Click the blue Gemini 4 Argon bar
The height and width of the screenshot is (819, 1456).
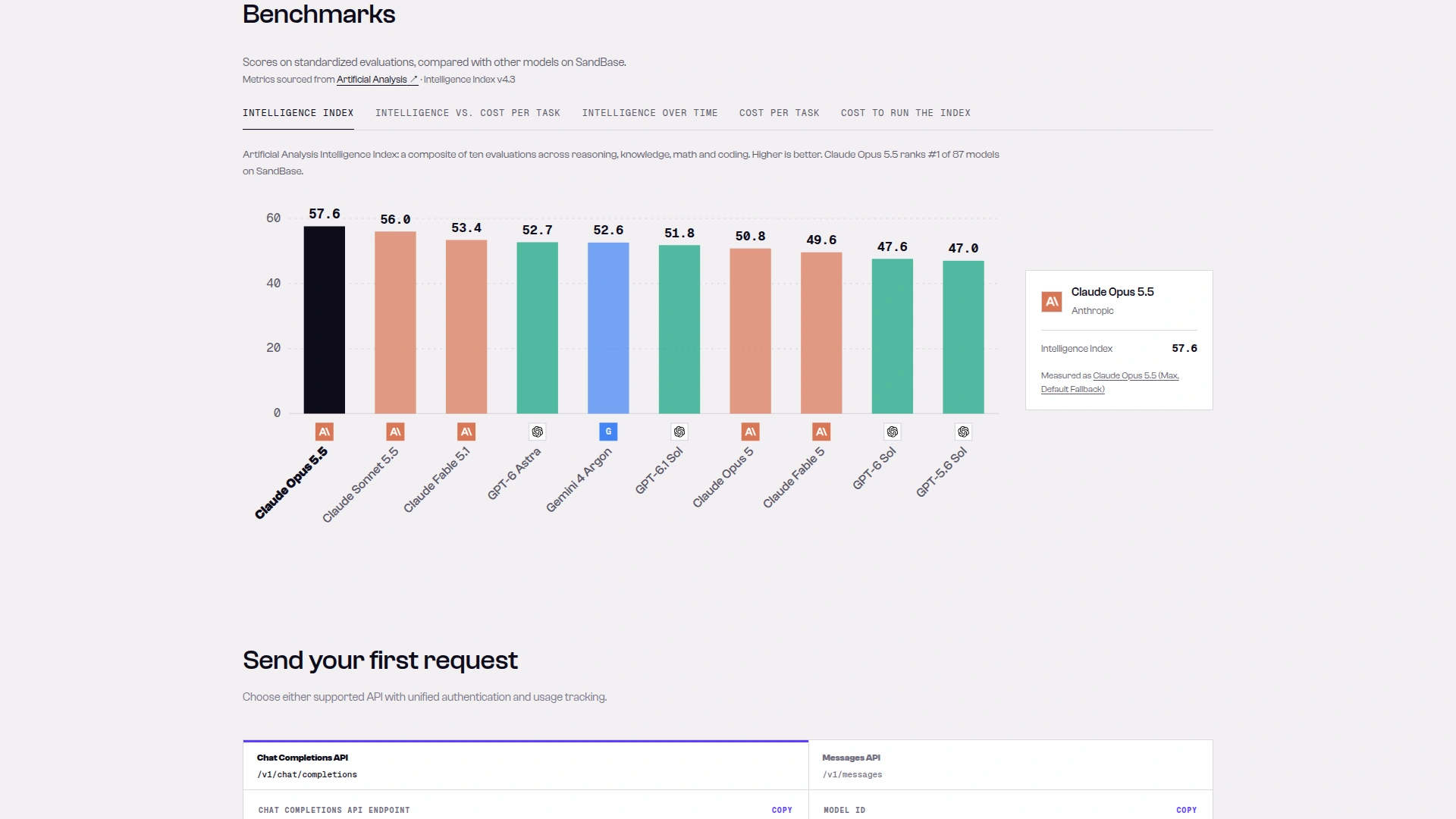tap(608, 328)
